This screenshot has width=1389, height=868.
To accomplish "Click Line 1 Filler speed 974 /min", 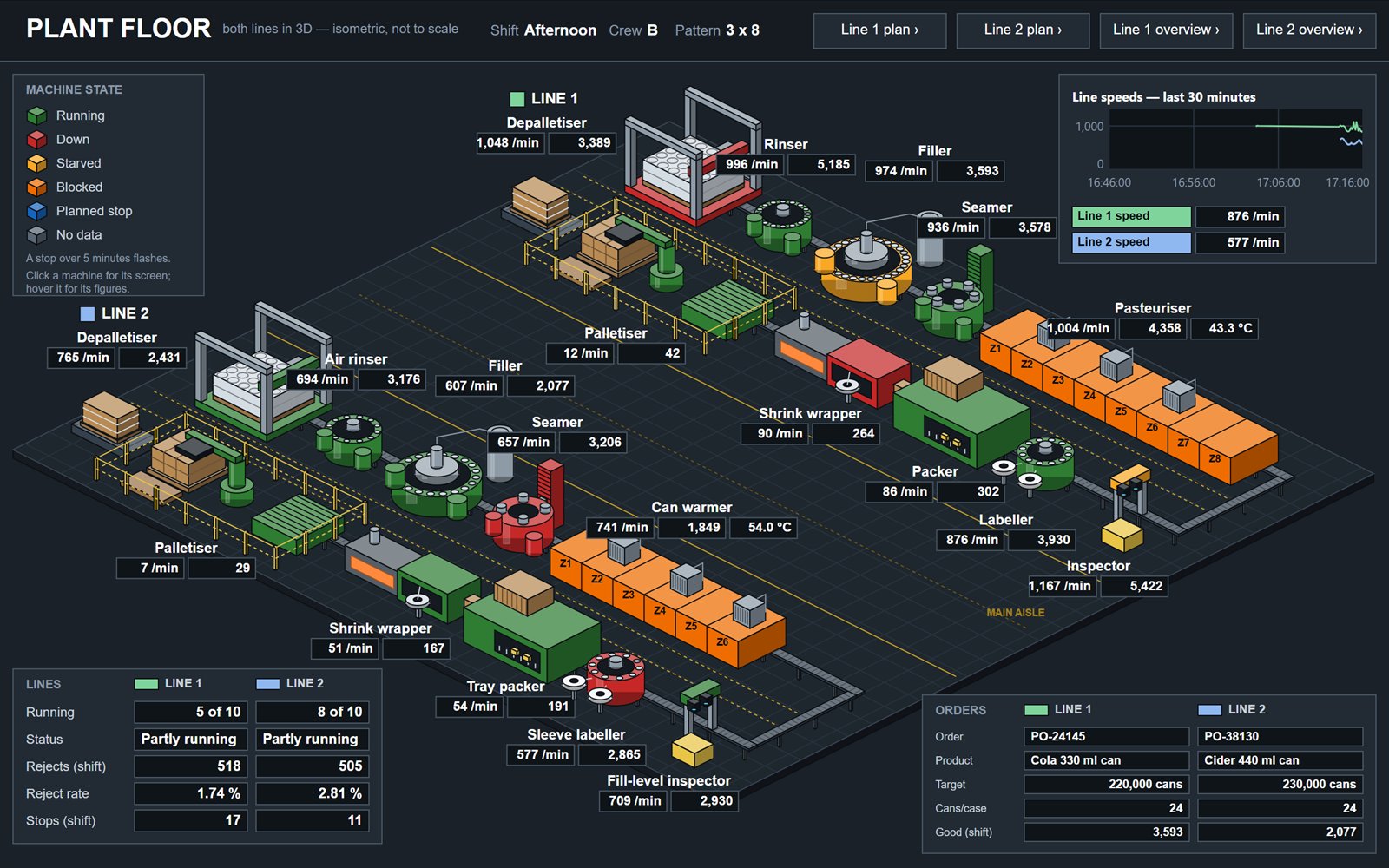I will [x=899, y=171].
